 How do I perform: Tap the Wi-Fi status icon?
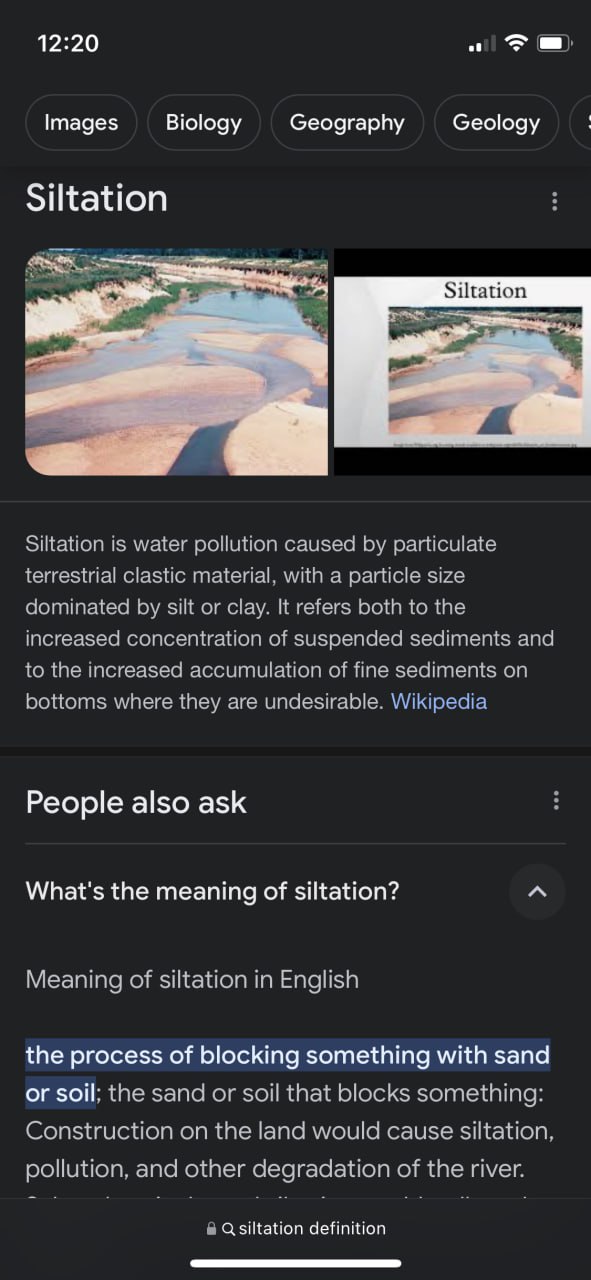[516, 43]
